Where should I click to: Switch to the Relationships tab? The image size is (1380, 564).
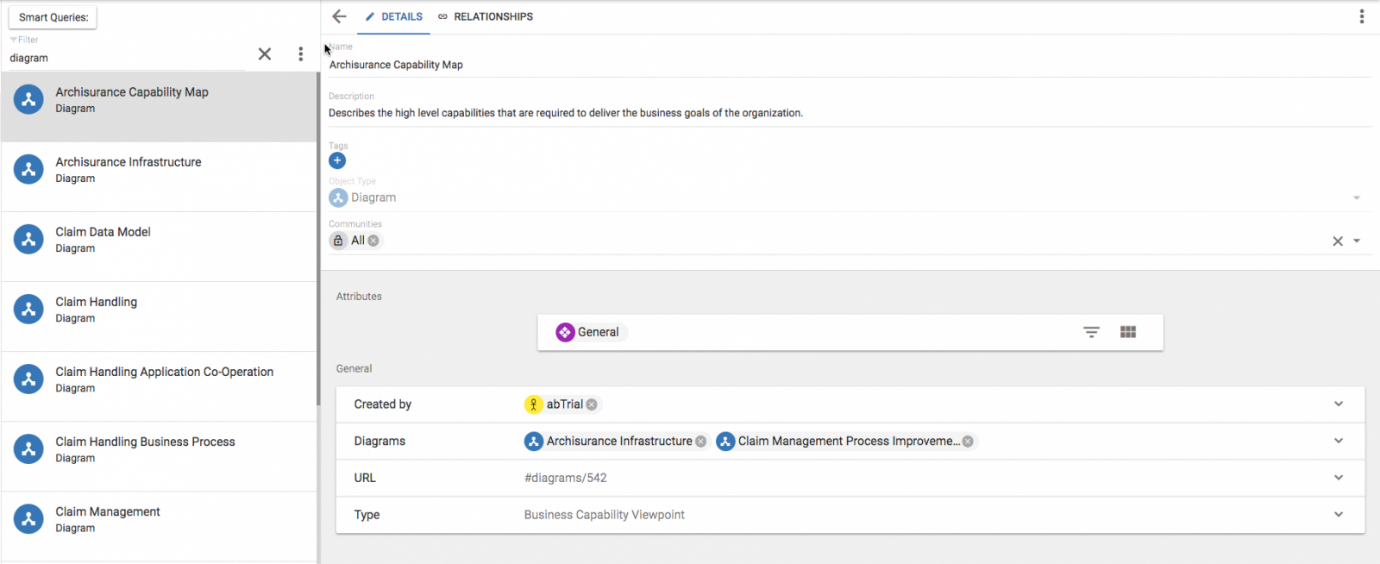485,17
